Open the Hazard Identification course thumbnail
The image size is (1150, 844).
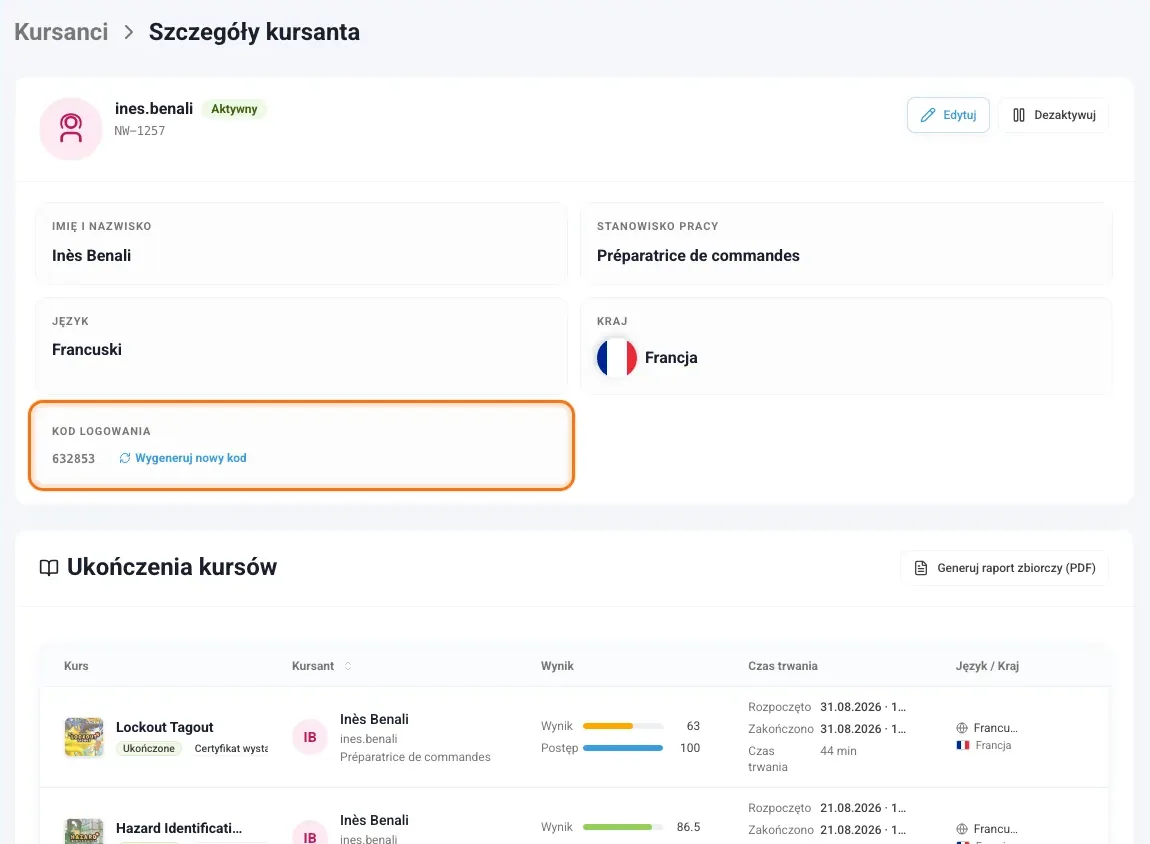coord(84,832)
